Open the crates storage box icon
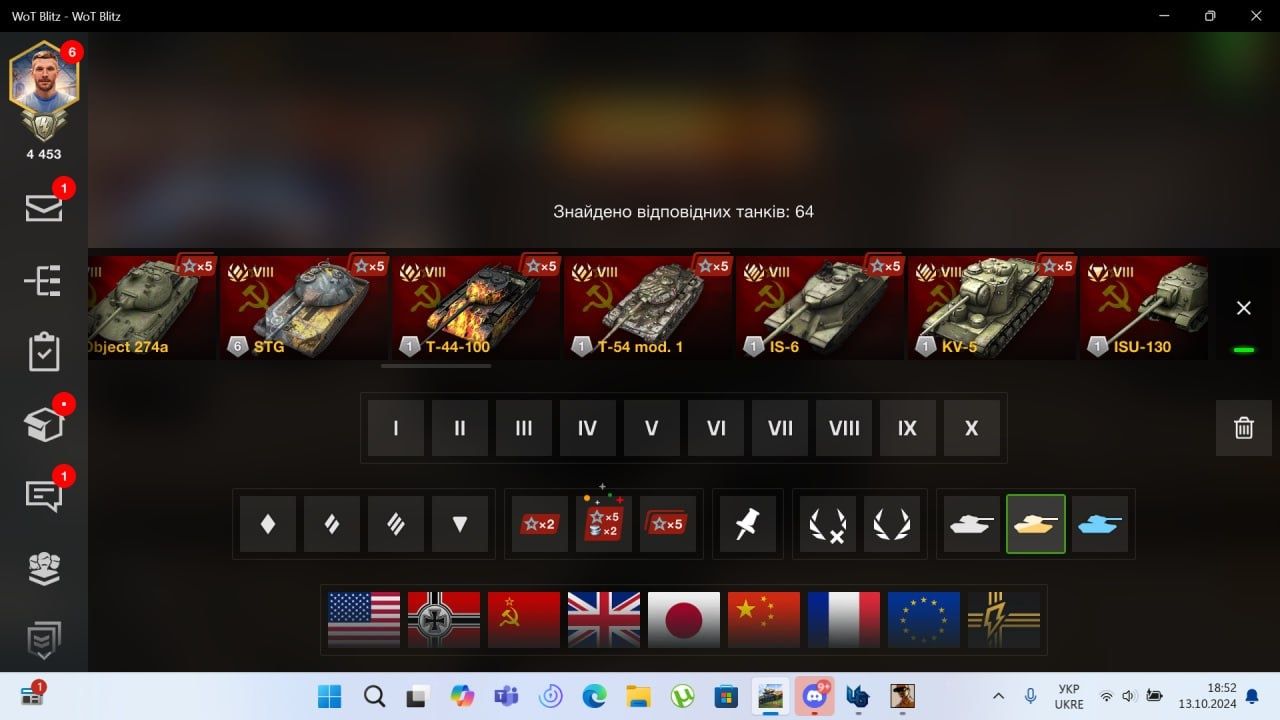This screenshot has width=1280, height=720. [x=44, y=425]
